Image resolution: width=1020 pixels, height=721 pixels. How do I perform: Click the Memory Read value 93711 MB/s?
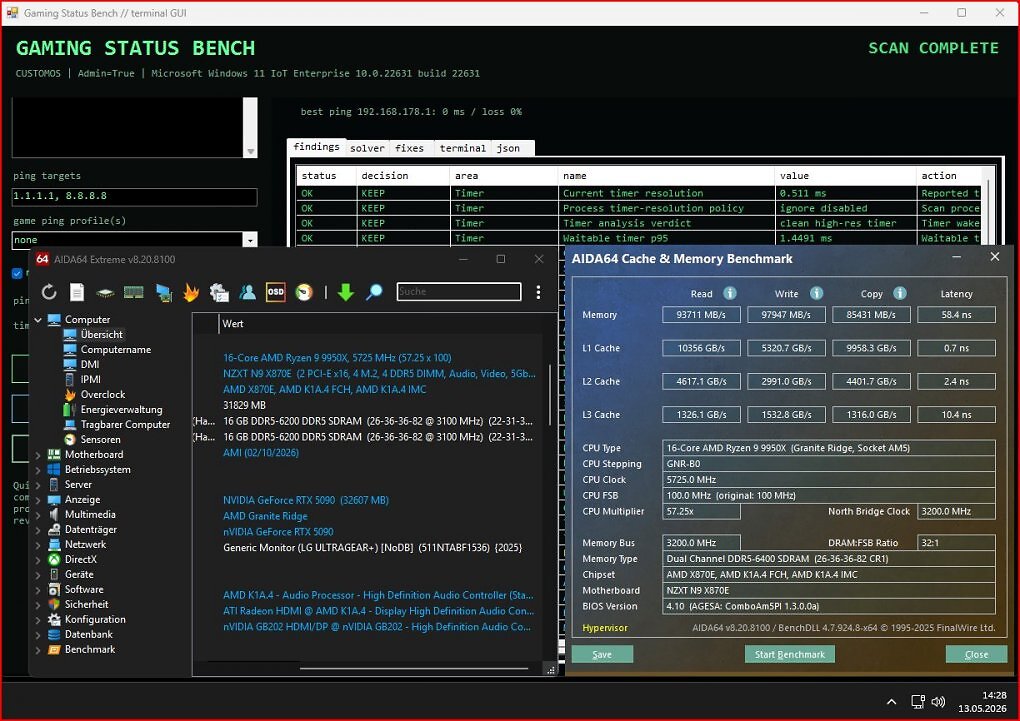point(701,315)
